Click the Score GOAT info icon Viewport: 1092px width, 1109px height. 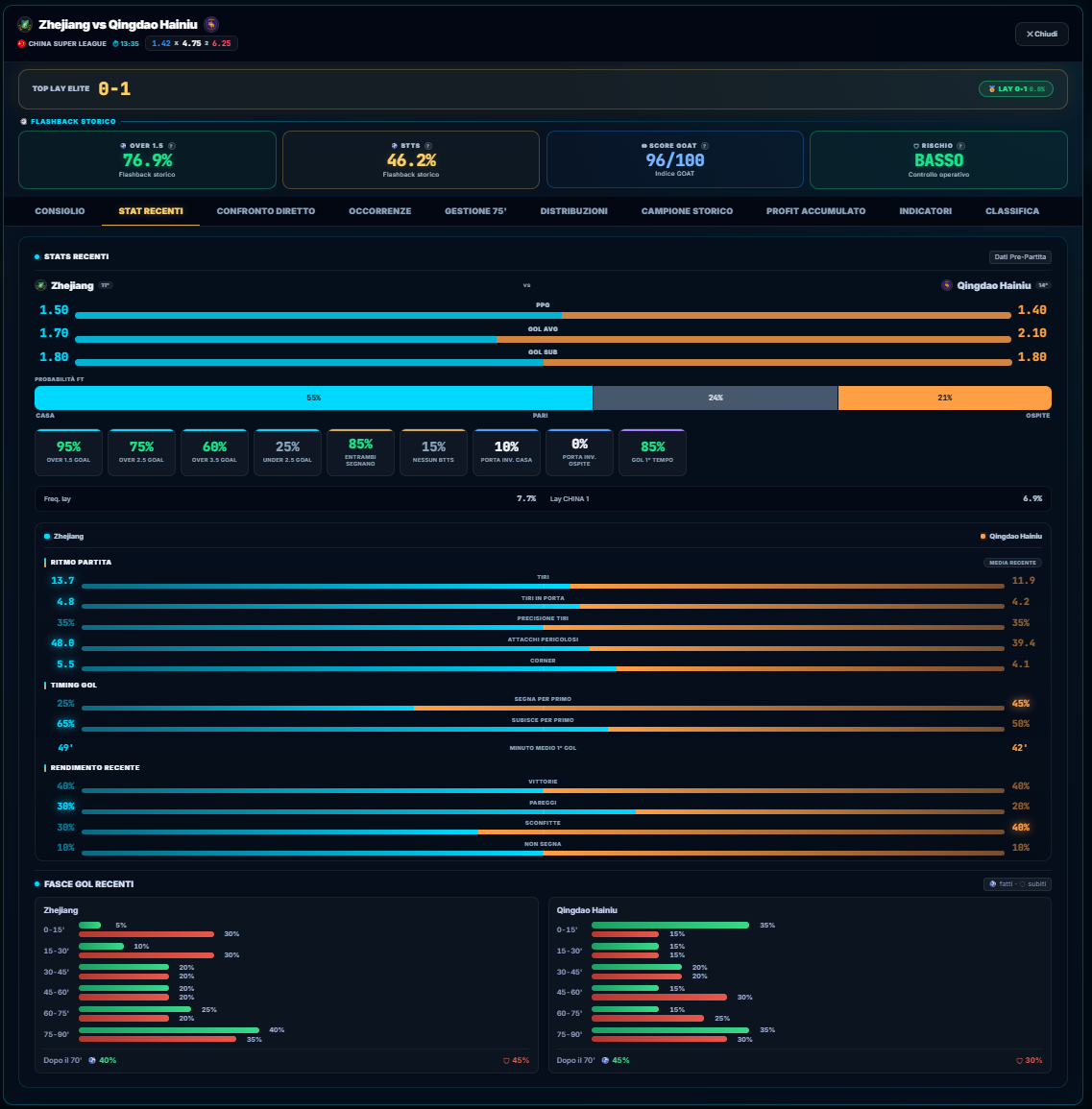(x=704, y=146)
